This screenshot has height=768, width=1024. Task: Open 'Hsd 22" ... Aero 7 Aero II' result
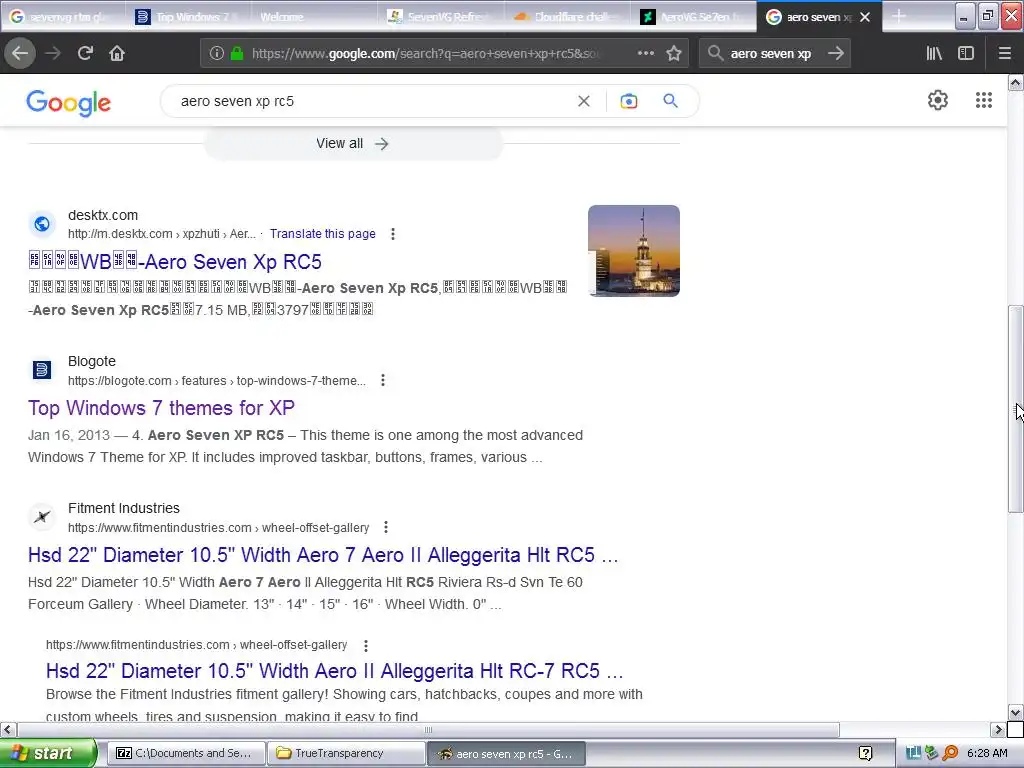(x=323, y=555)
